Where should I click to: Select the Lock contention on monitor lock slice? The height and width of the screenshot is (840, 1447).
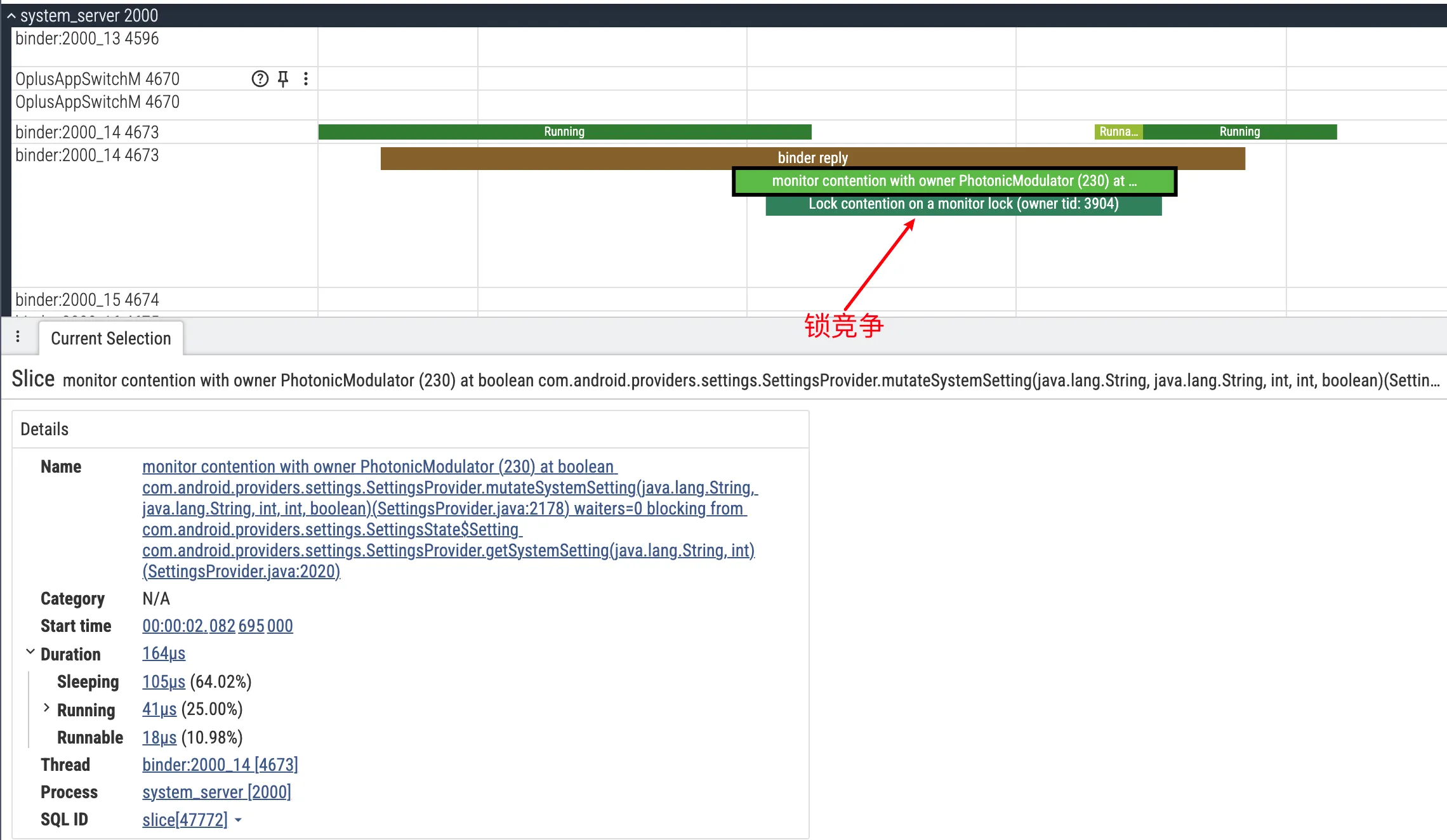click(x=963, y=204)
